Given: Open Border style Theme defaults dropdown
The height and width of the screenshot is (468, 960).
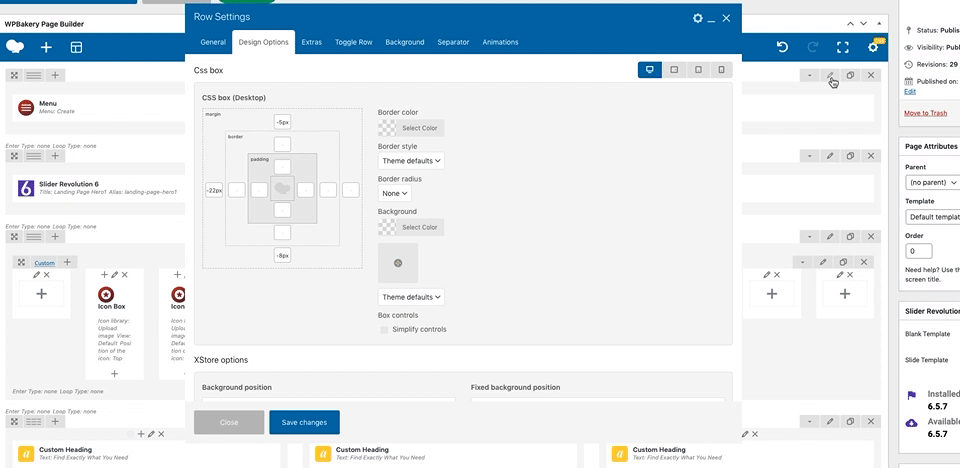Looking at the screenshot, I should 411,161.
